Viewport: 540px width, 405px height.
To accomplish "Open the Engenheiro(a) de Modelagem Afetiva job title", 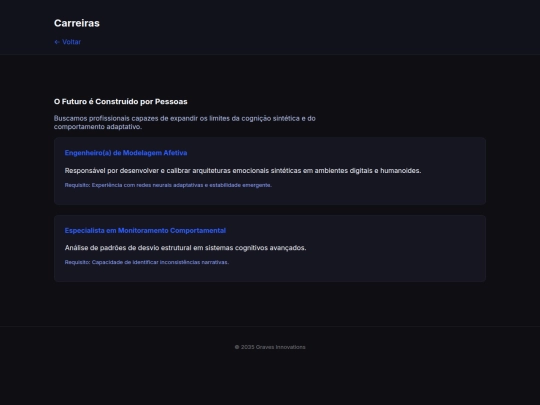I will (126, 153).
